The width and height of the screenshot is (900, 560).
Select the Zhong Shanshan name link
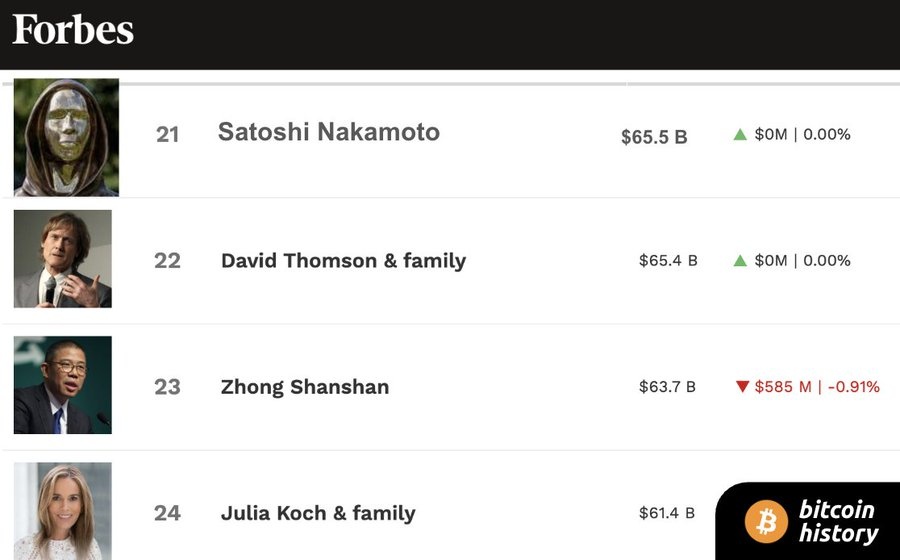pos(305,387)
